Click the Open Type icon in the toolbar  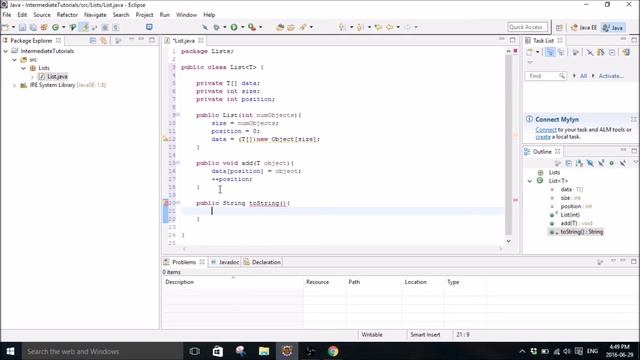(280, 27)
